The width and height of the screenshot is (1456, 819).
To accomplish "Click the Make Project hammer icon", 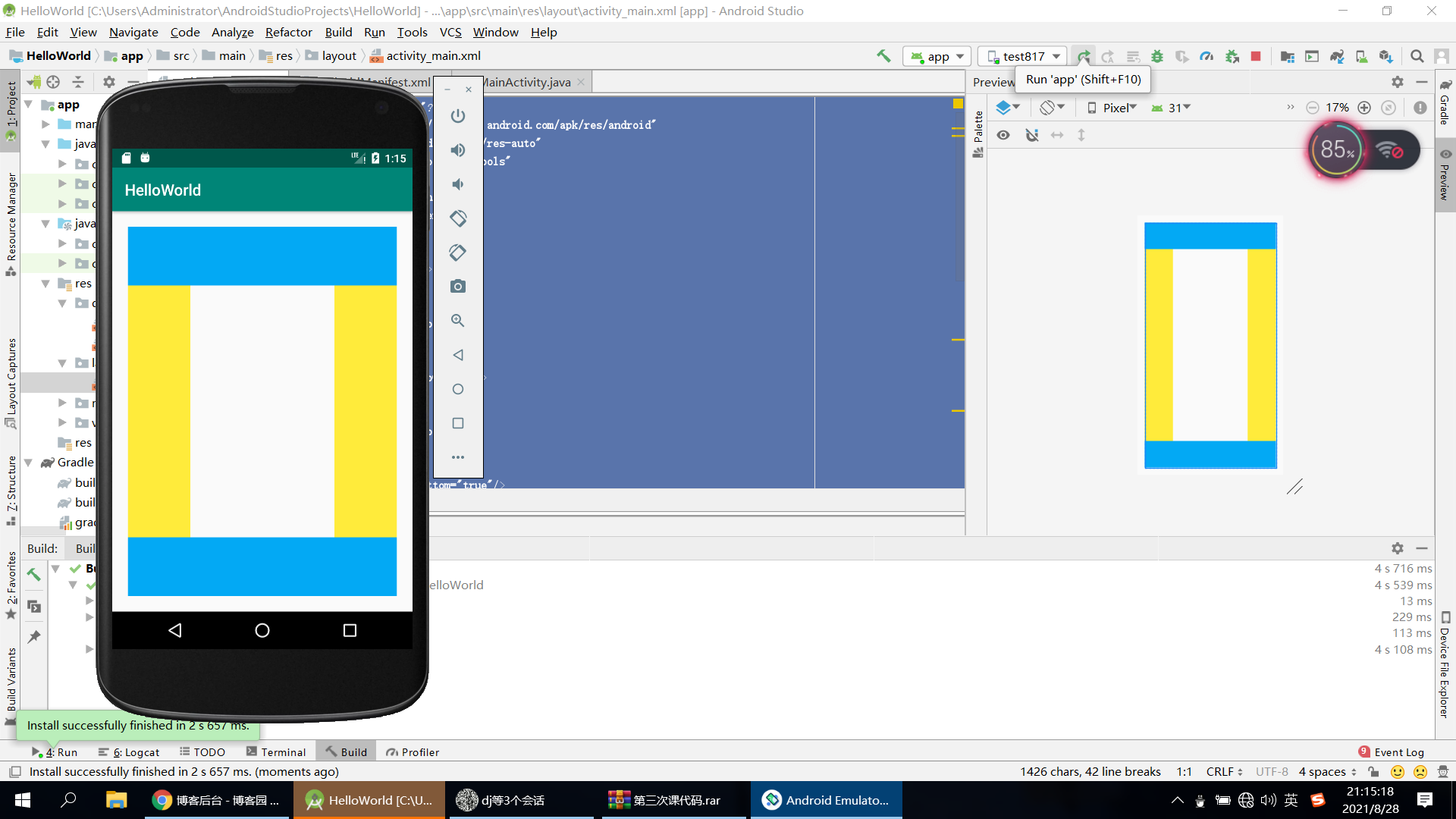I will [883, 56].
